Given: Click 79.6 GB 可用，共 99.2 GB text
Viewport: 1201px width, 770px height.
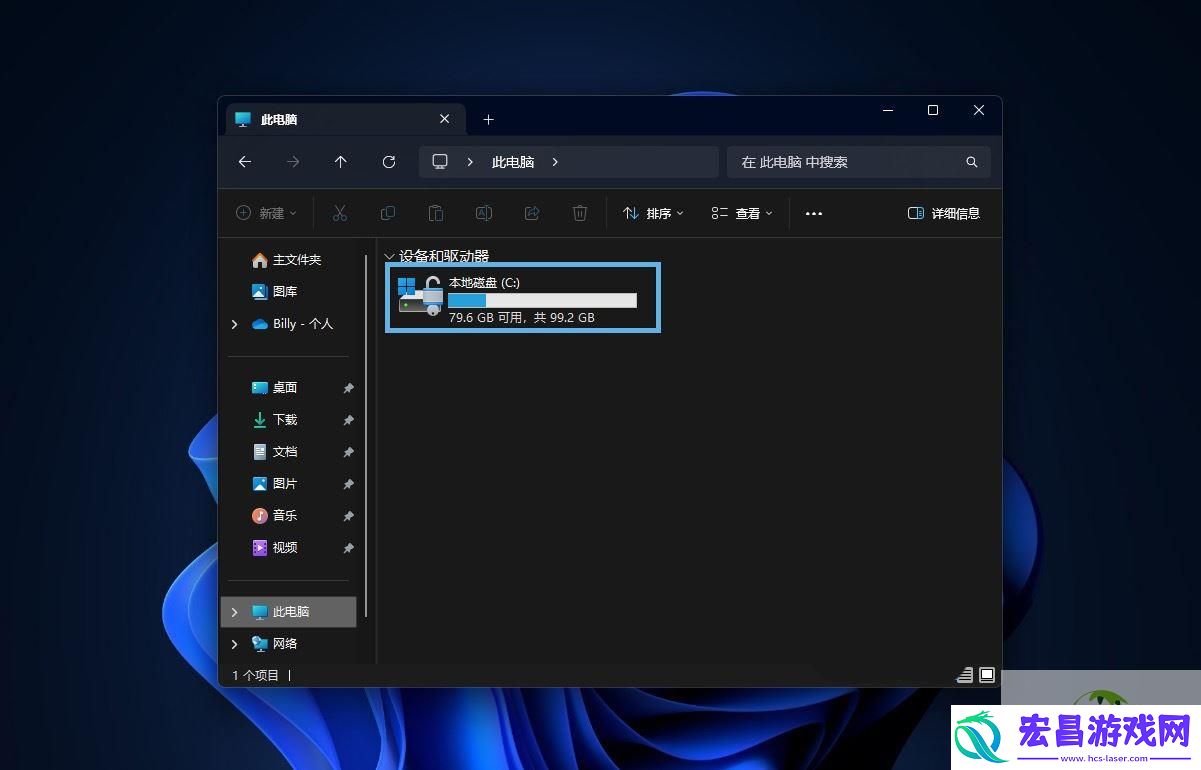Looking at the screenshot, I should [x=522, y=318].
